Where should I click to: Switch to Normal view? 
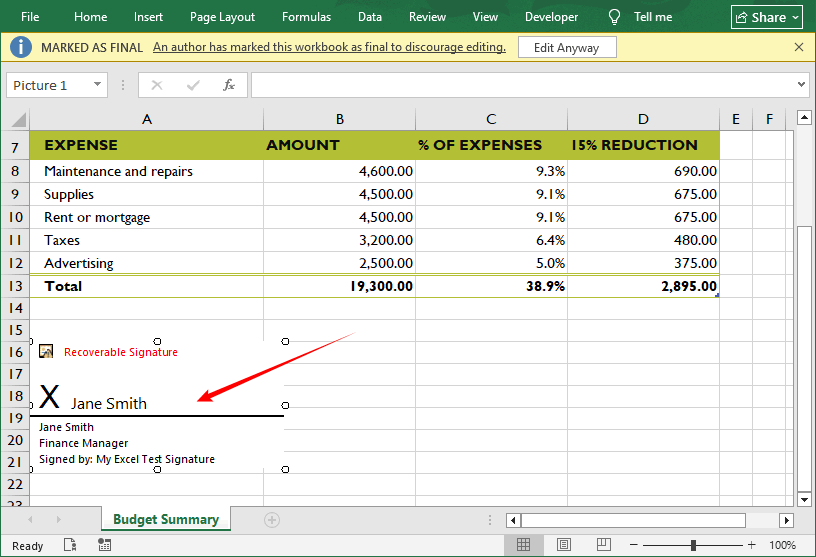(x=524, y=545)
